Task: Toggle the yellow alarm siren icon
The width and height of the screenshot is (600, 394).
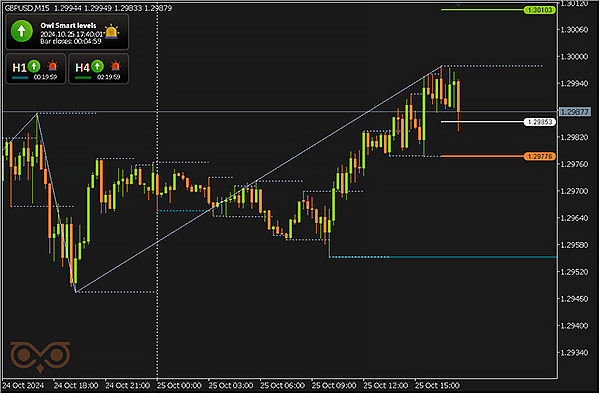Action: (111, 31)
